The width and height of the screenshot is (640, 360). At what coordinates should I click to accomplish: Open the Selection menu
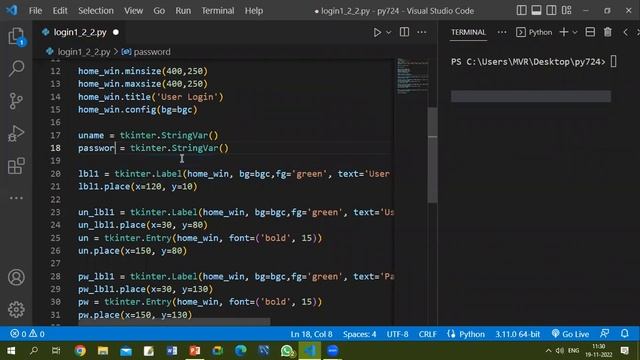click(x=96, y=11)
